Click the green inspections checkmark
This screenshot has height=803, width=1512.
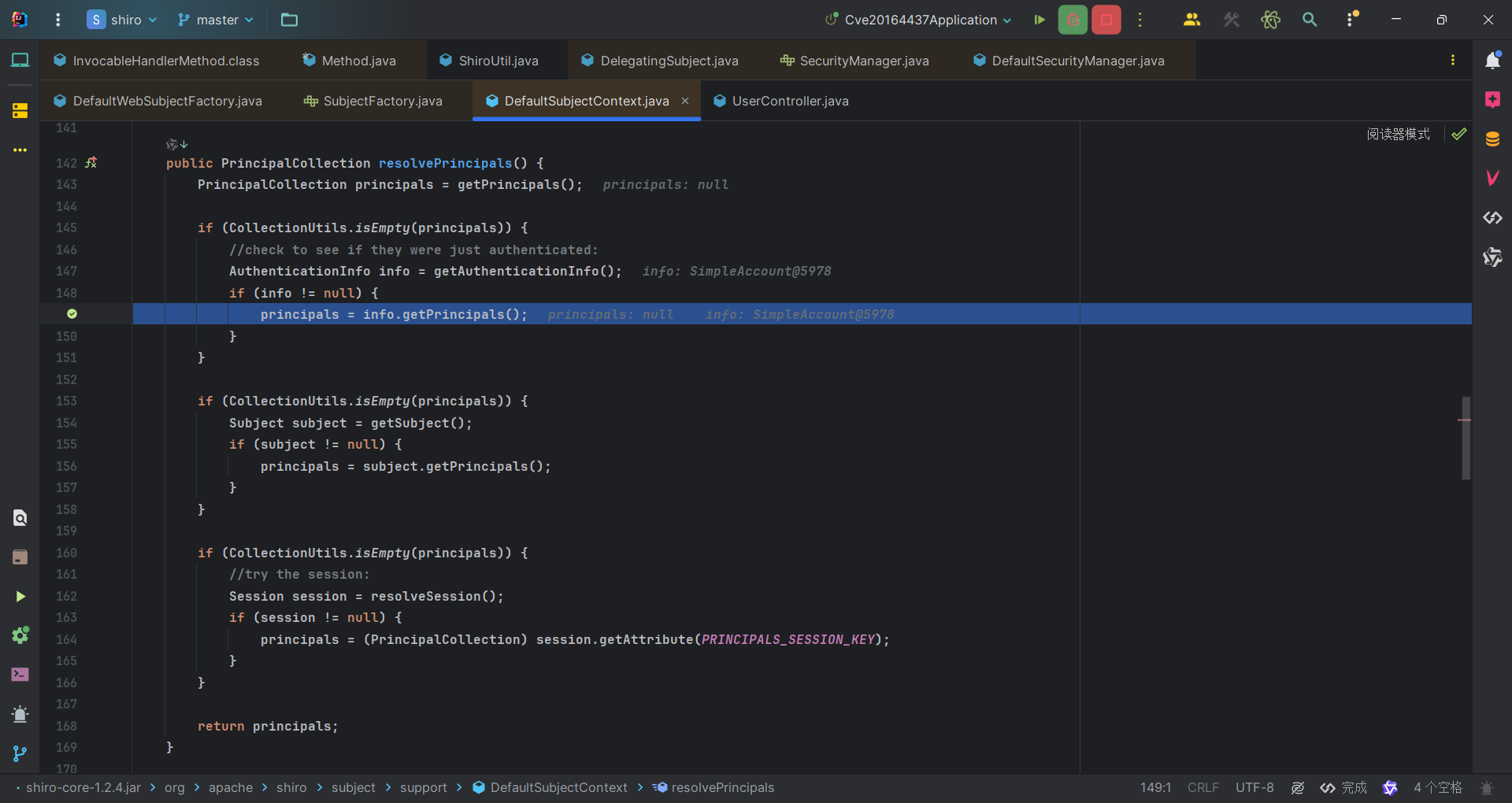coord(1459,134)
